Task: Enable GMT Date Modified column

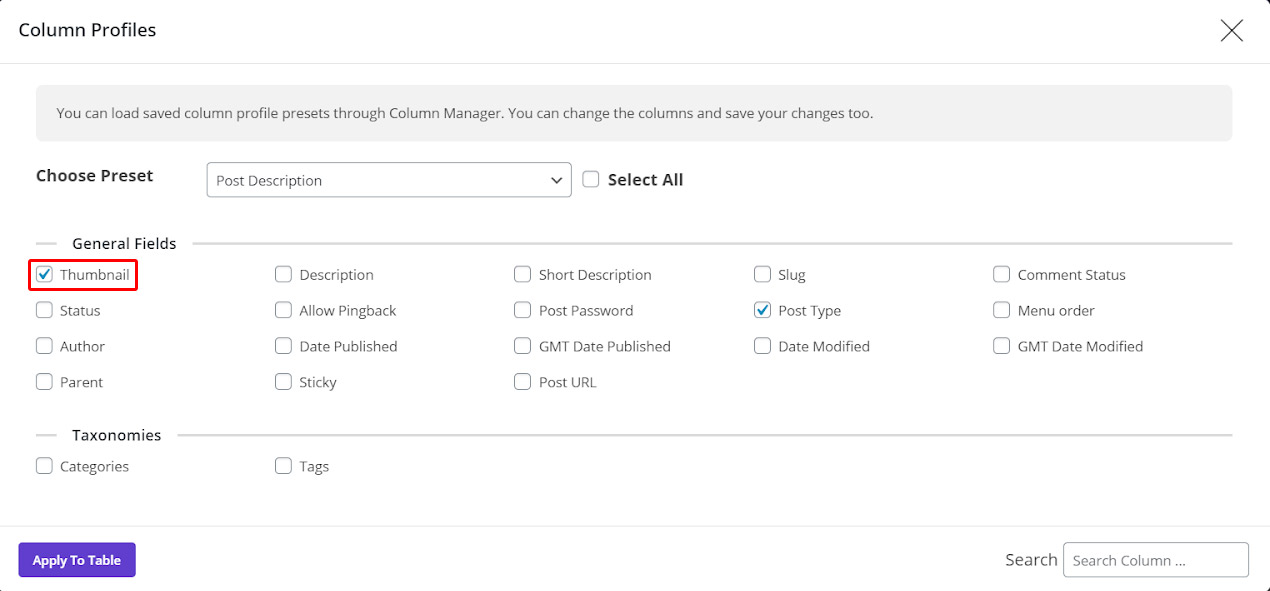Action: 1001,346
